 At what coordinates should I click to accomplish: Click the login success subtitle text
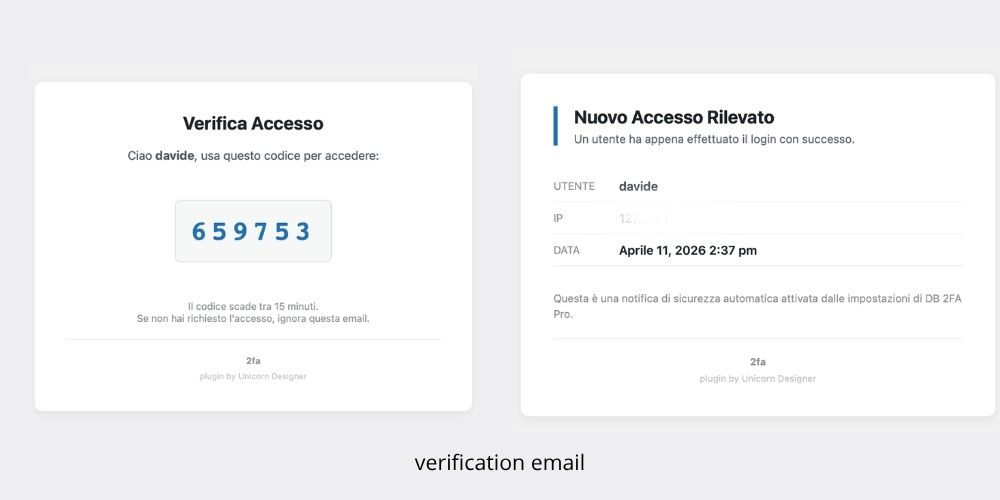tap(714, 139)
